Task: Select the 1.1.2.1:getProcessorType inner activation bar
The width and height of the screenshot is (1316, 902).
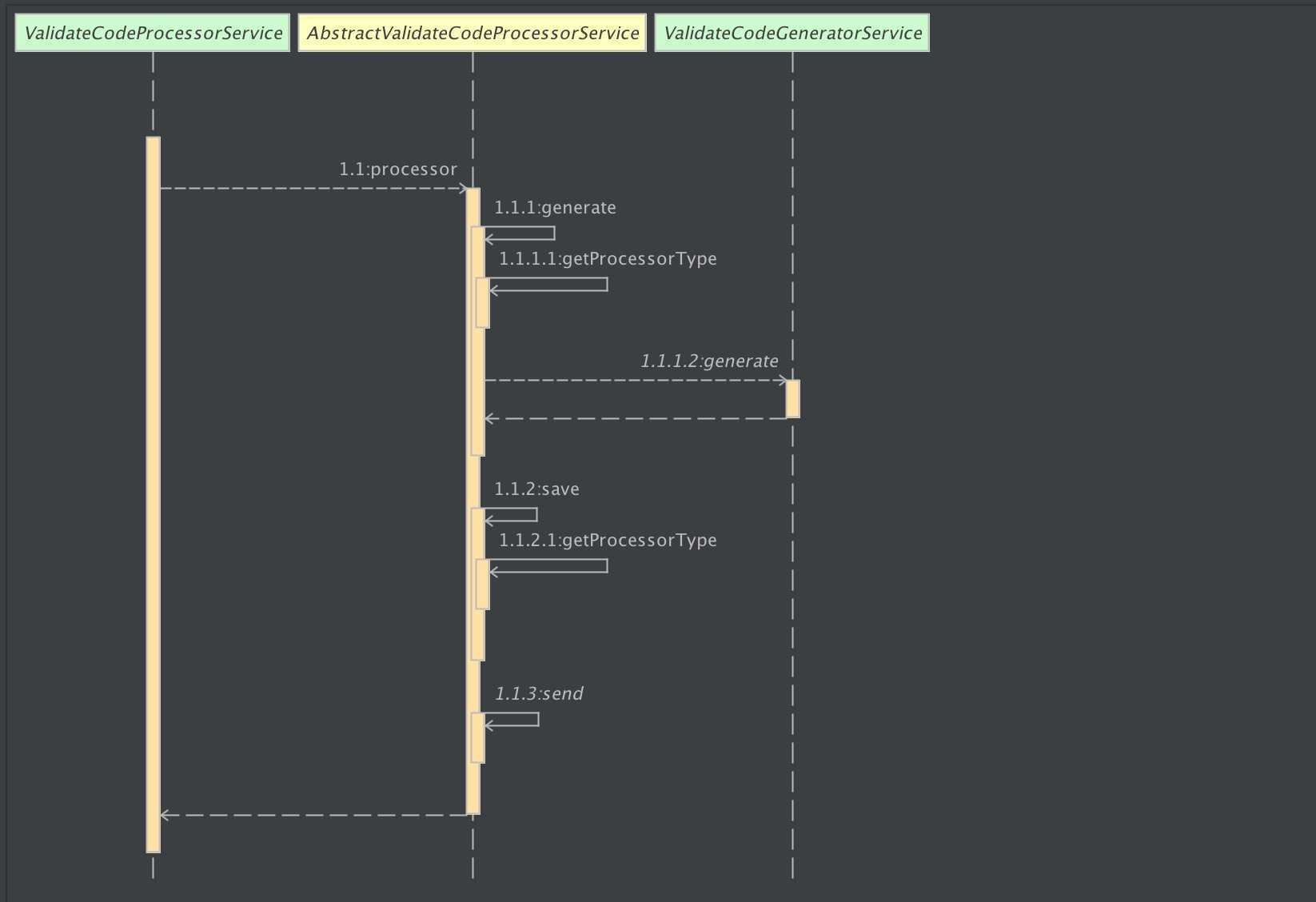Action: (483, 584)
